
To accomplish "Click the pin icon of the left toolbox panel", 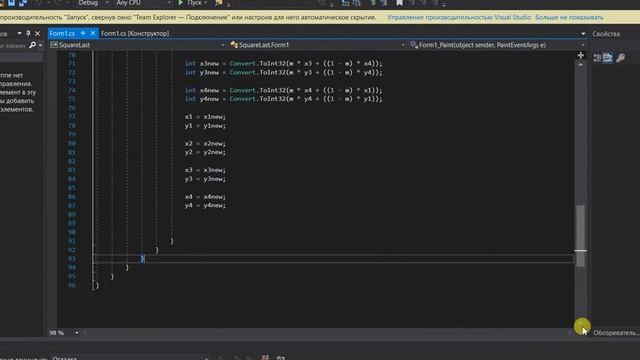I will pyautogui.click(x=28, y=33).
